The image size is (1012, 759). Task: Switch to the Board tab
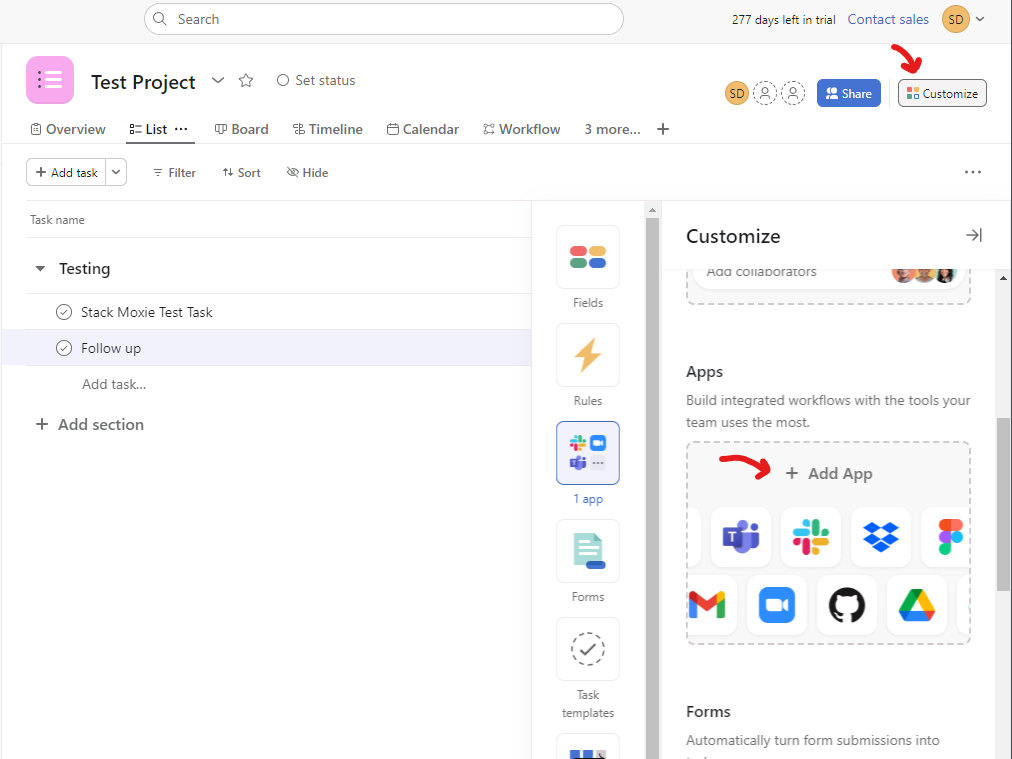pos(241,130)
